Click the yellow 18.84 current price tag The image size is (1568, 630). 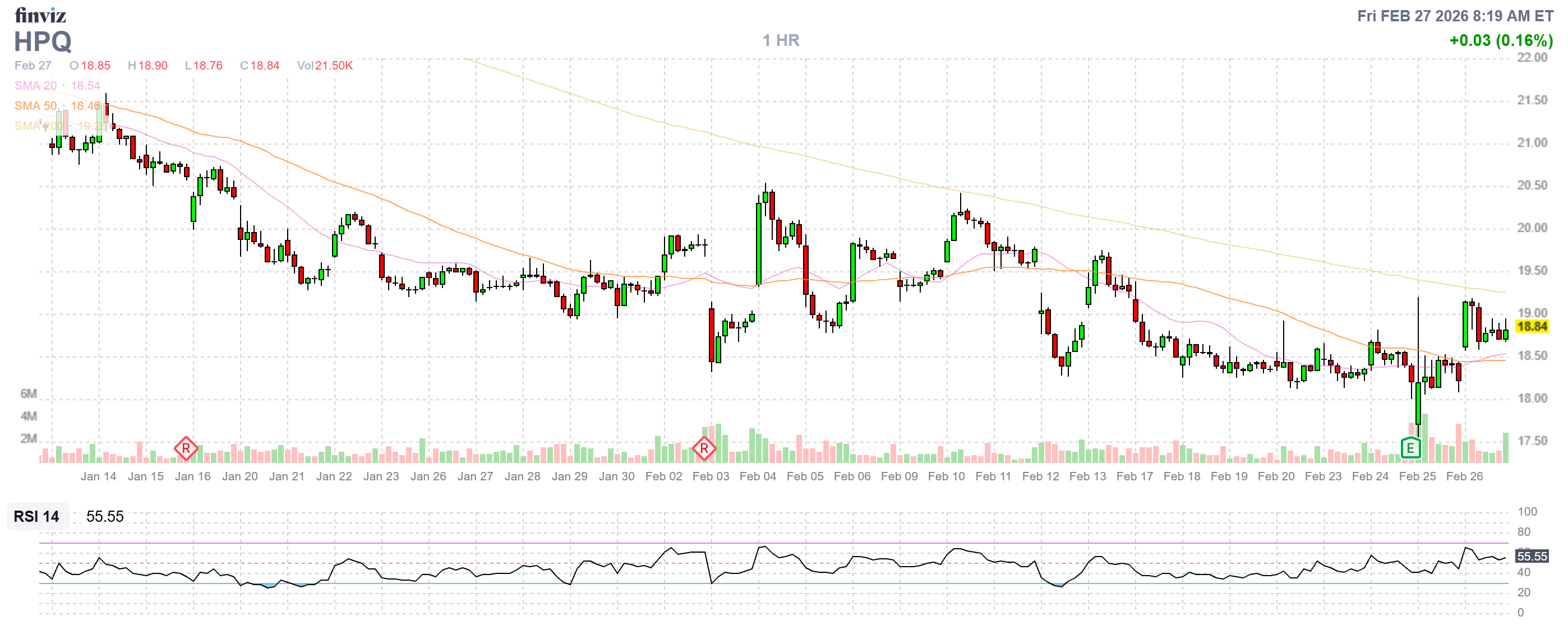click(x=1532, y=327)
